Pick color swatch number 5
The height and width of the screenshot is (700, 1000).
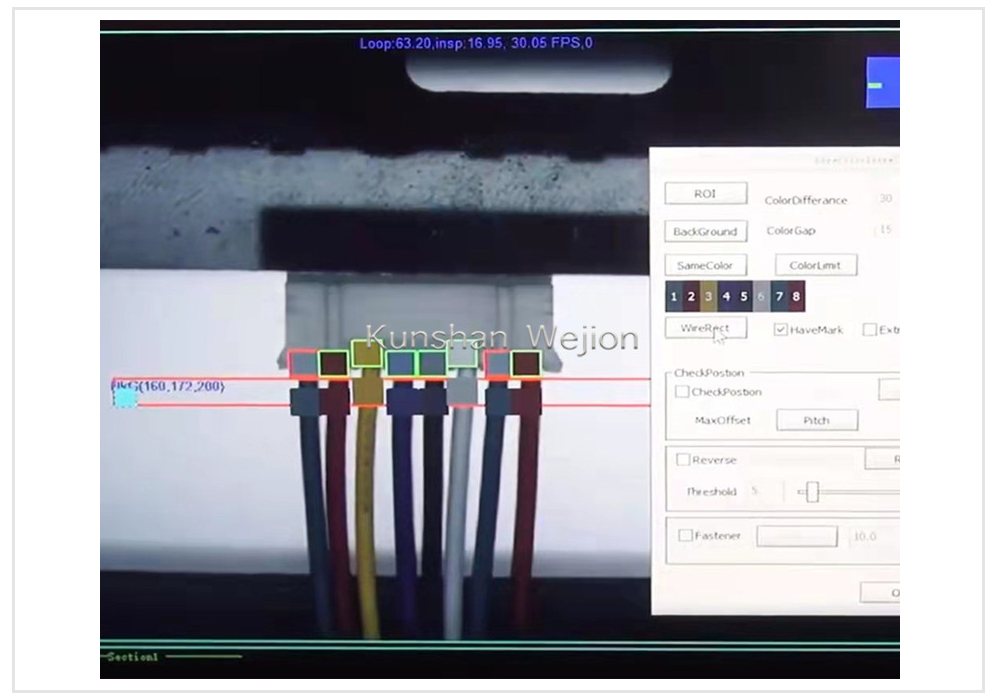(744, 297)
